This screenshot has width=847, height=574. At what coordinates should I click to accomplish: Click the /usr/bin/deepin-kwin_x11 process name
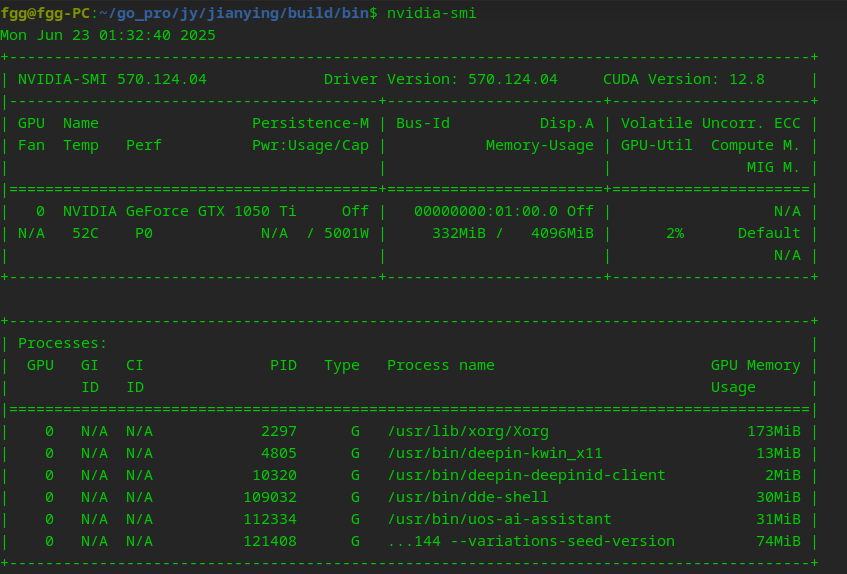[495, 454]
